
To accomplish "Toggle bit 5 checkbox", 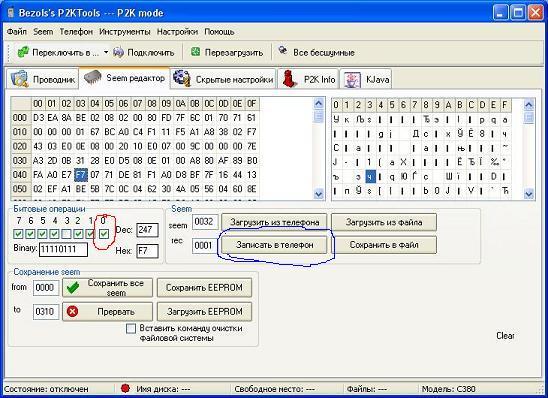I will tap(42, 233).
